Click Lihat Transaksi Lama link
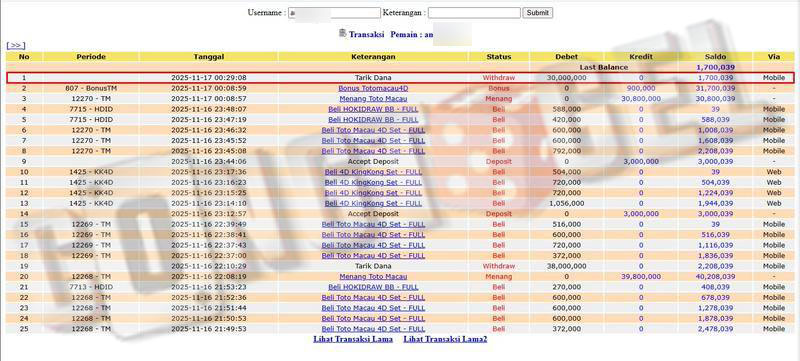 (x=353, y=339)
